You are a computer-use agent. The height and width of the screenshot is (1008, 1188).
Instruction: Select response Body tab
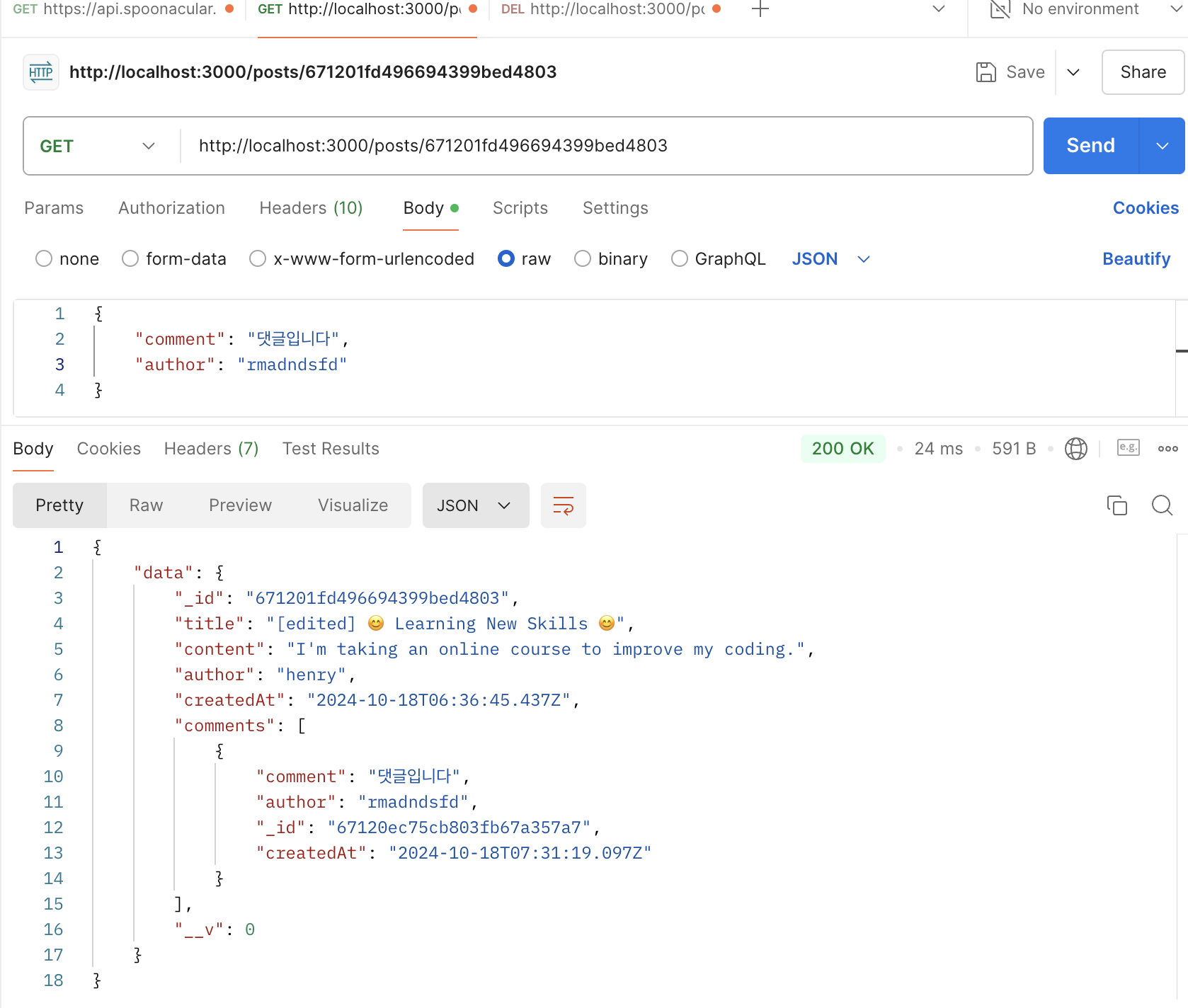[33, 449]
